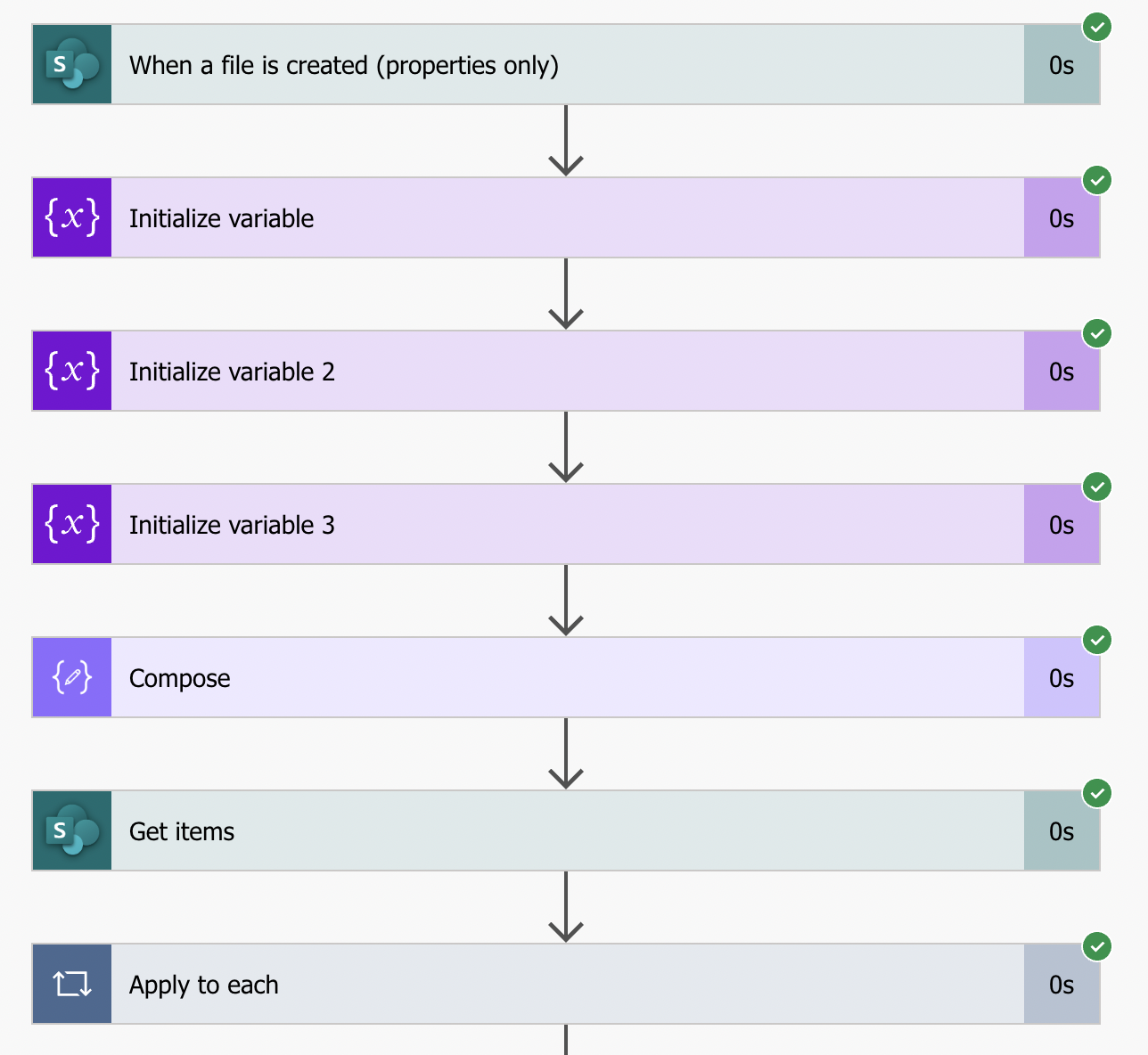
Task: Click the SharePoint icon on Get items
Action: pos(72,831)
